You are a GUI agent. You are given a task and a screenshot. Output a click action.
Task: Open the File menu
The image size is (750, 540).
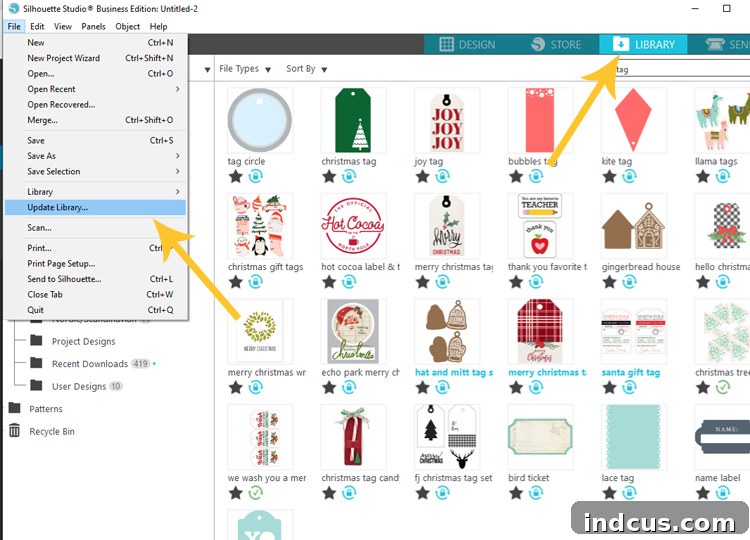[14, 26]
